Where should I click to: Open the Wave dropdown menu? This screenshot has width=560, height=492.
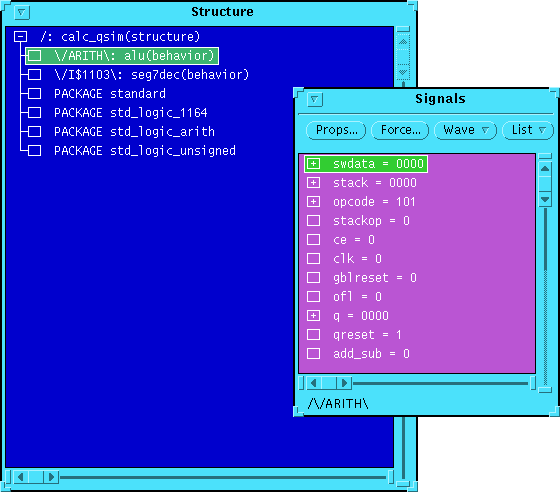pyautogui.click(x=465, y=130)
